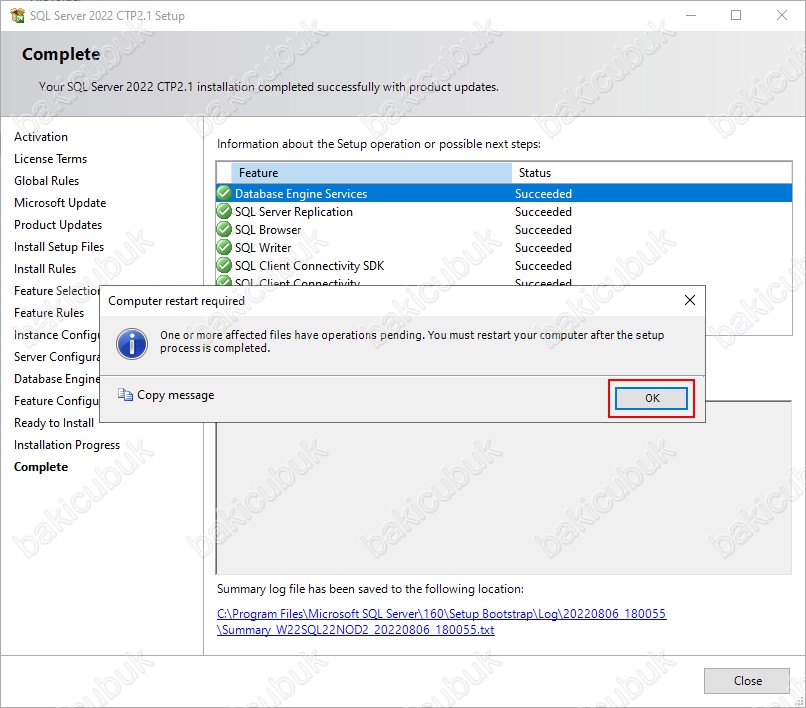Click the Server Configuration step in the sidebar
Screen dimensions: 806x708
tap(57, 357)
